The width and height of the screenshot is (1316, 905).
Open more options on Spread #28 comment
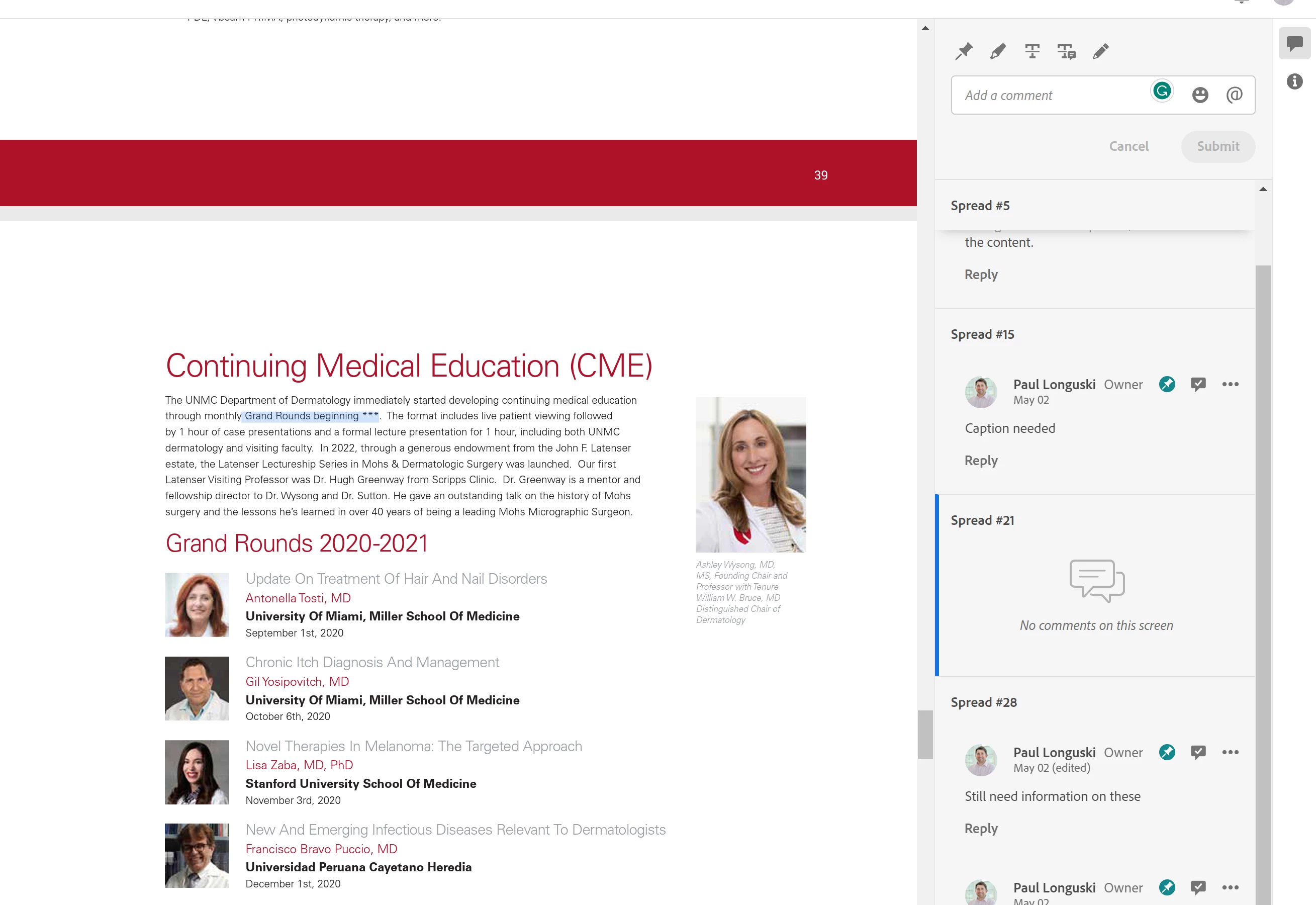(1231, 753)
